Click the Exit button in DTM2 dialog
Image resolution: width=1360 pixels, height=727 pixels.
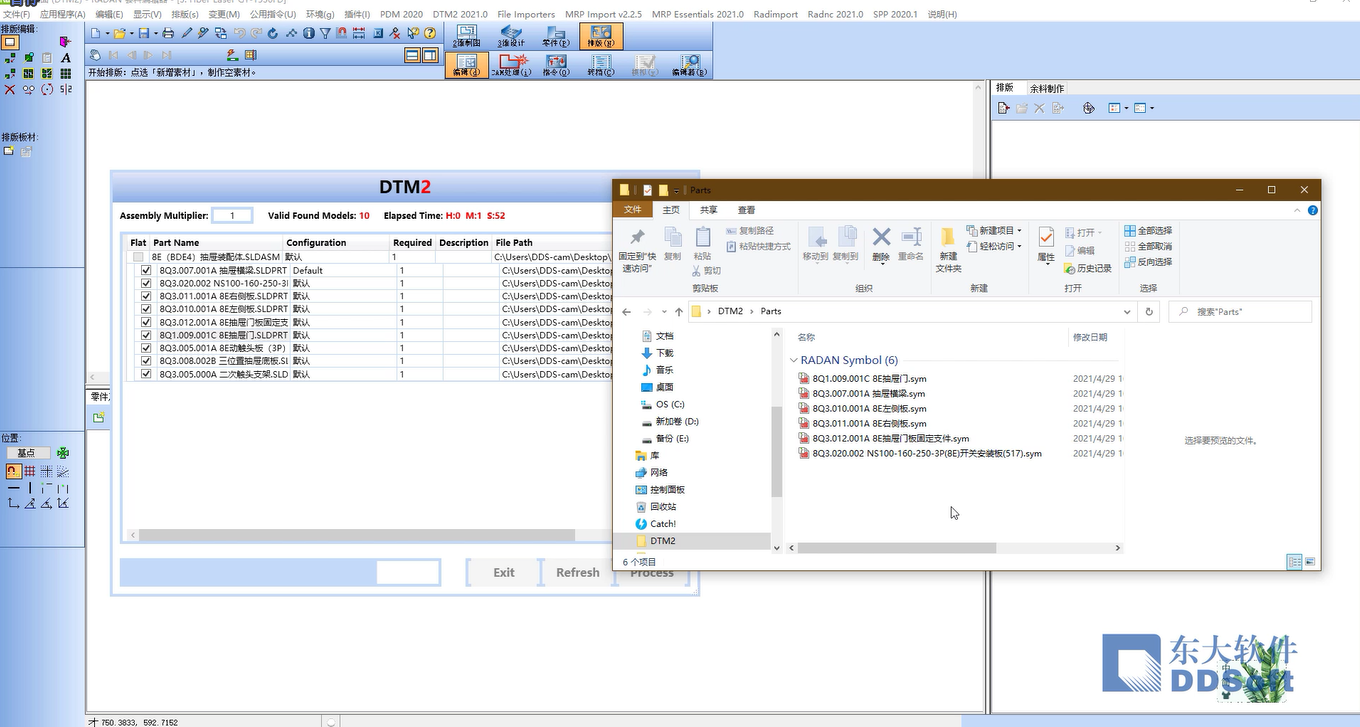[504, 573]
